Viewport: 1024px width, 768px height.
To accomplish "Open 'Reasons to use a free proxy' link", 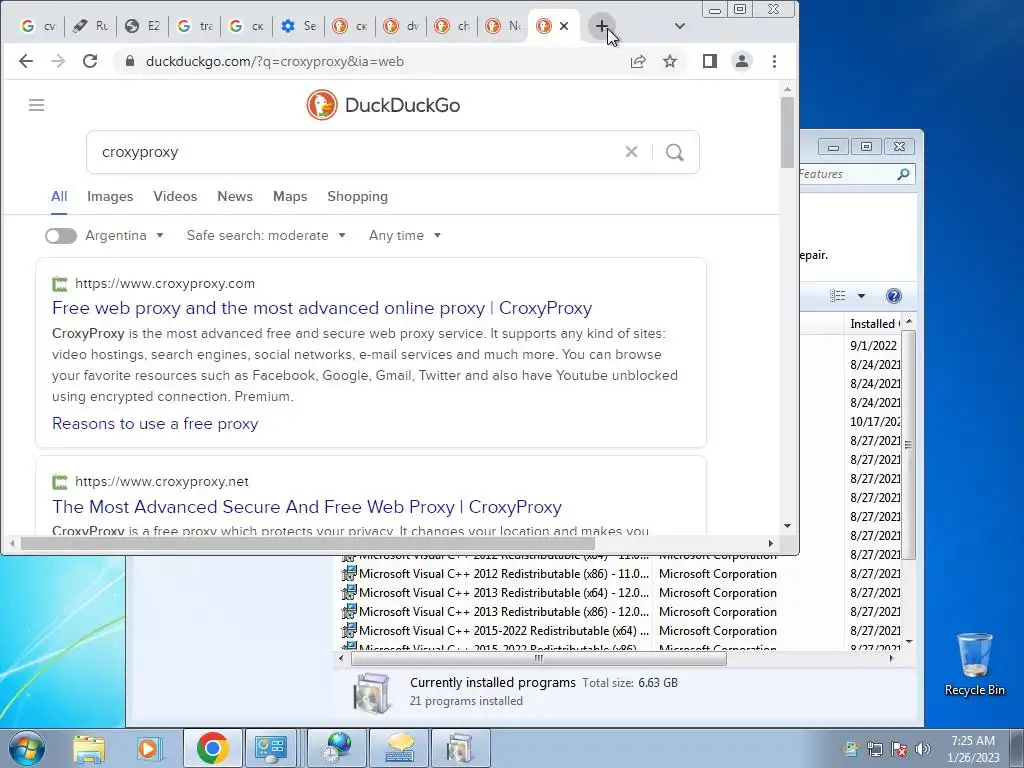I will tap(155, 424).
